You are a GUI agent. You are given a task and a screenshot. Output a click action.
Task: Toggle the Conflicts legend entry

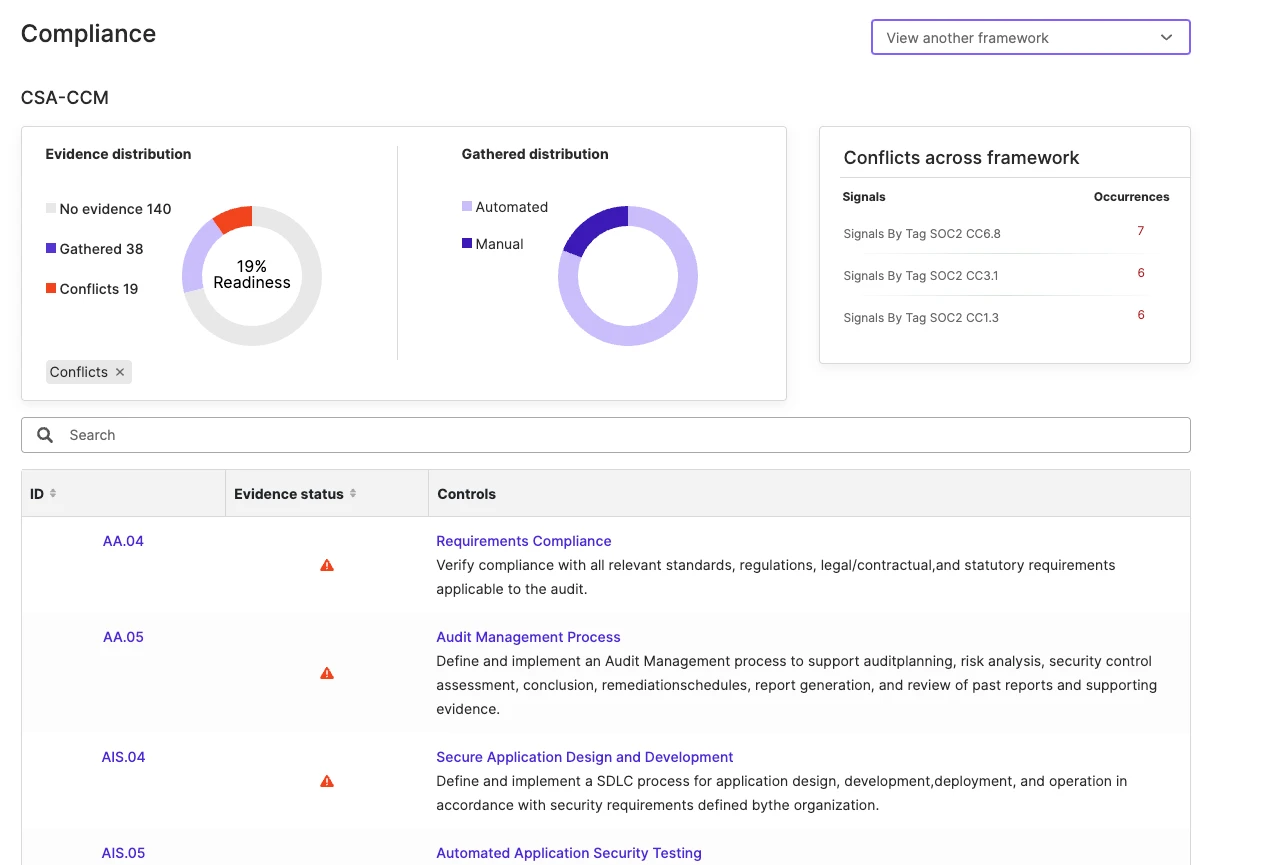[x=92, y=289]
